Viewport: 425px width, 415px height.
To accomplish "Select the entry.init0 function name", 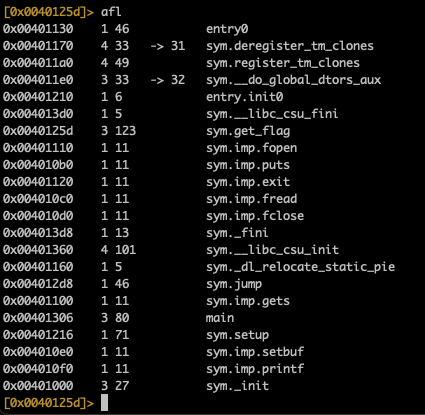I will click(244, 97).
